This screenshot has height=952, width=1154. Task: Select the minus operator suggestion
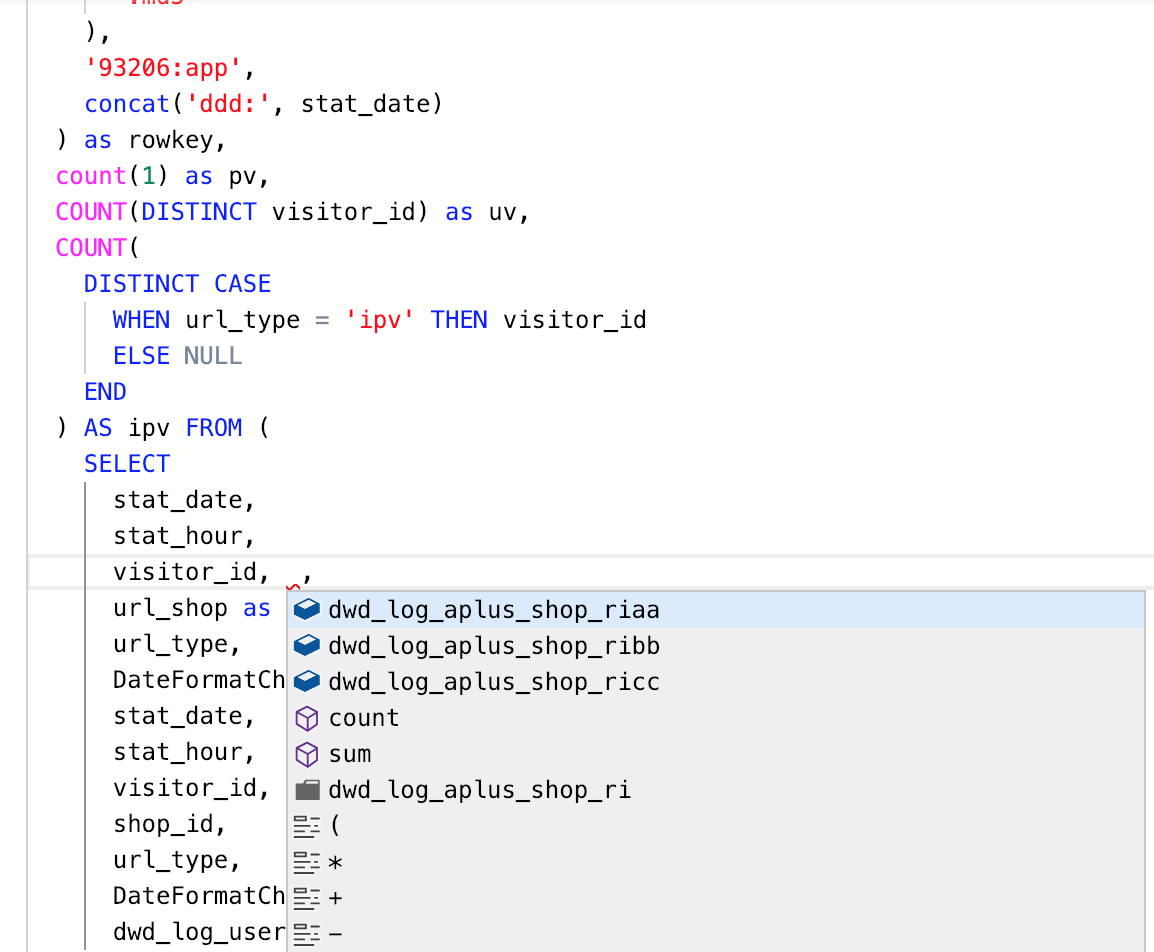pos(715,934)
